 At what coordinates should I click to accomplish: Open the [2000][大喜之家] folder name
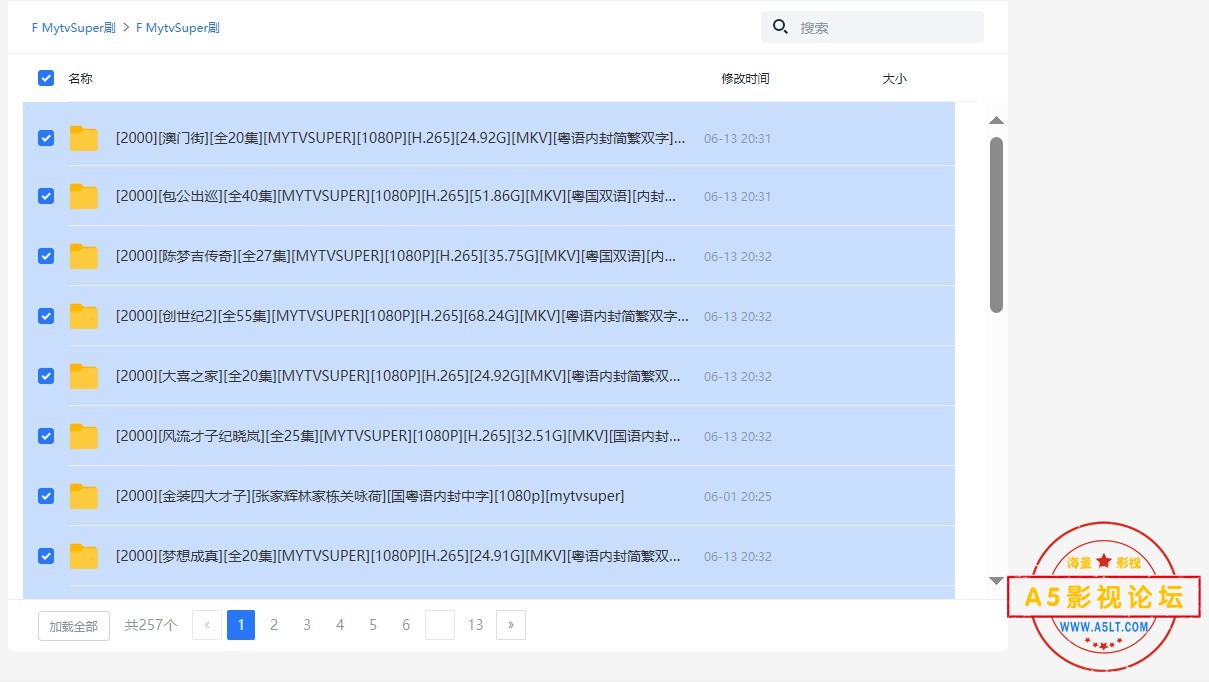399,376
